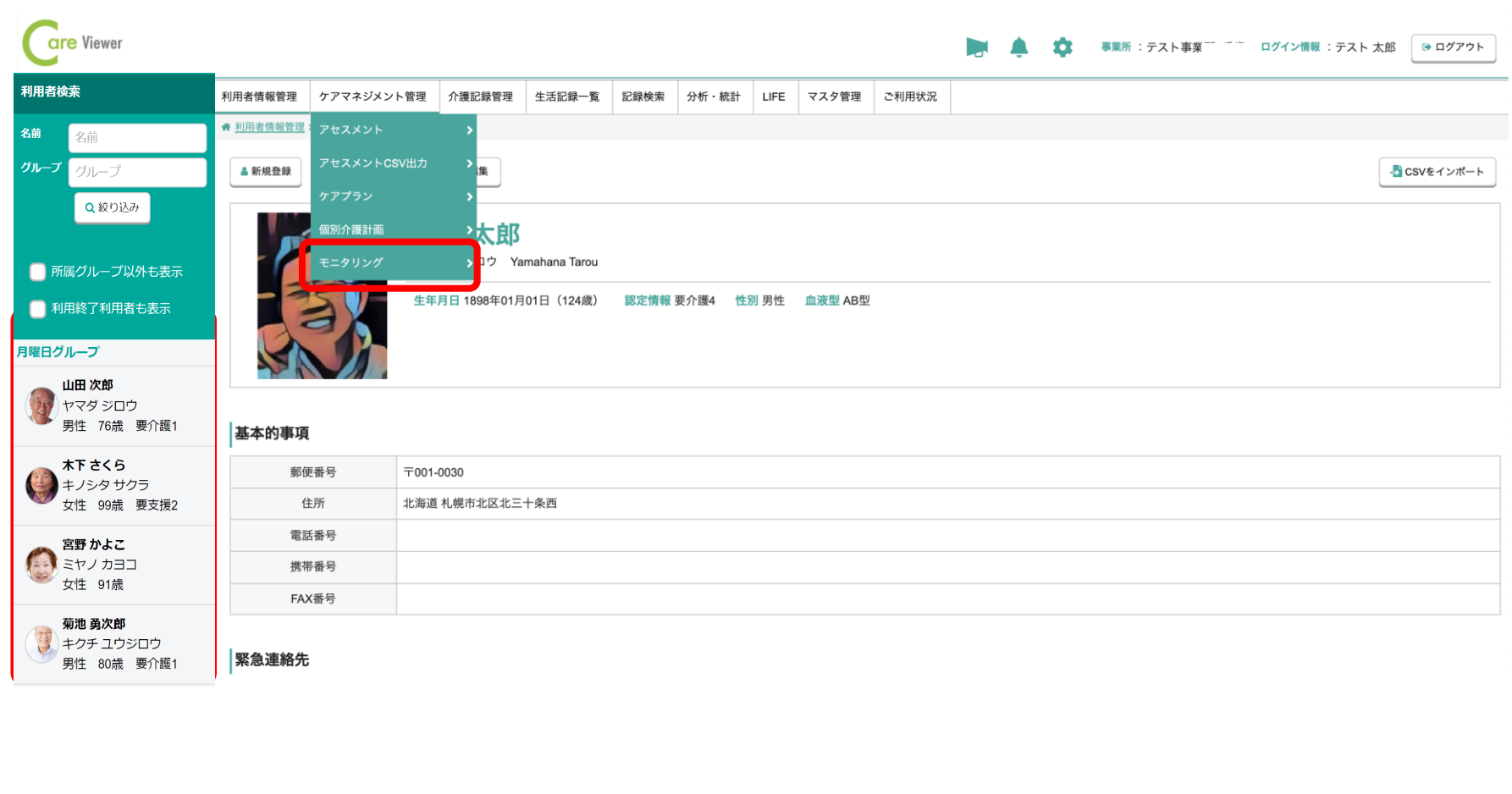Viewport: 1512px width, 794px height.
Task: Switch to the LIFE tab
Action: click(x=773, y=96)
